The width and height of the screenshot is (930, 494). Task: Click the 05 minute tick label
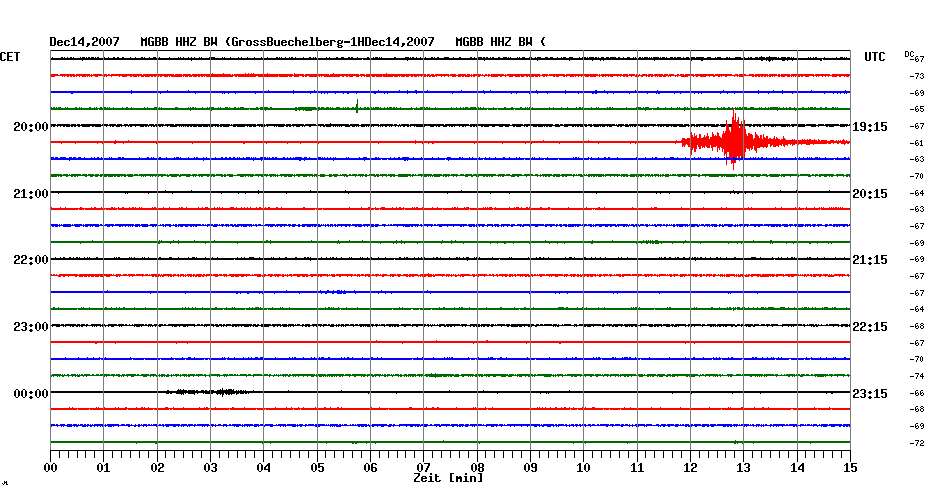(317, 468)
